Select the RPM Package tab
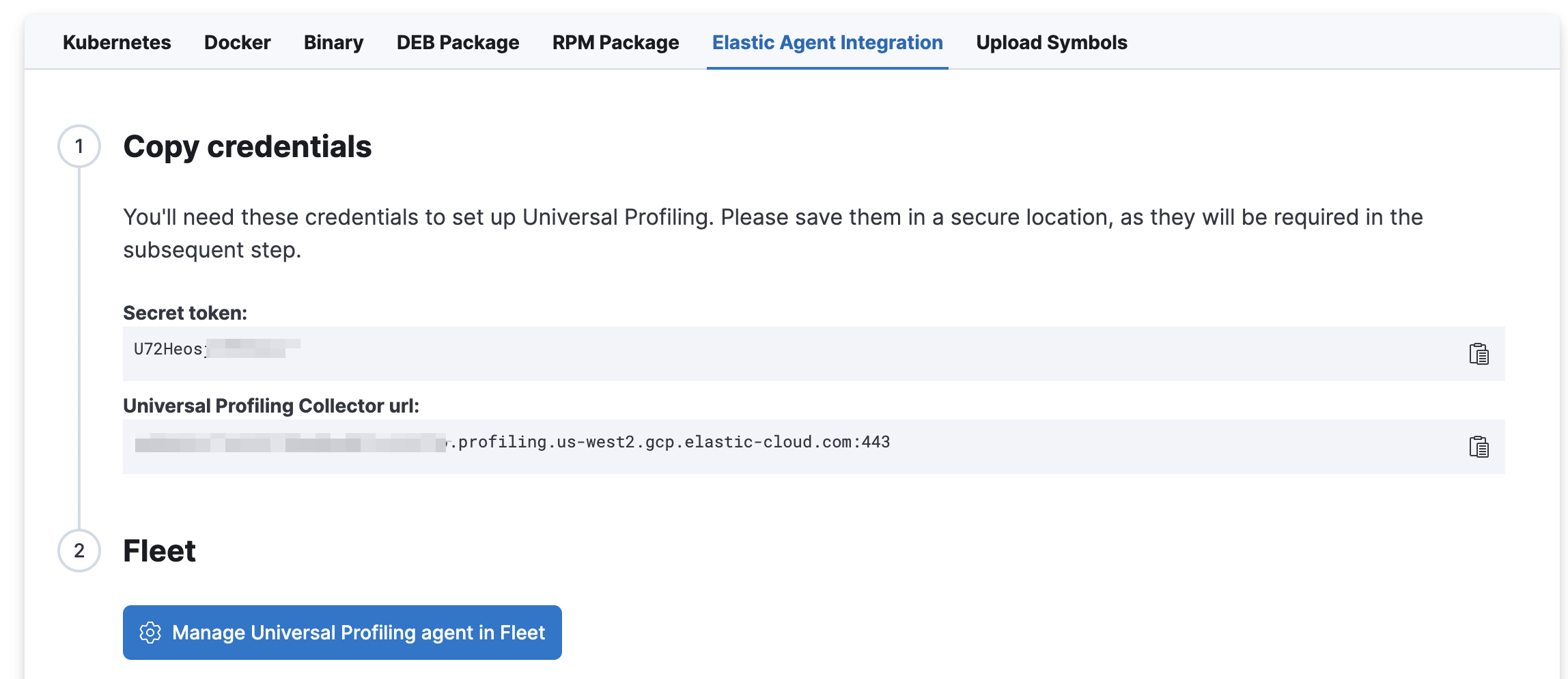The width and height of the screenshot is (1568, 679). tap(615, 42)
